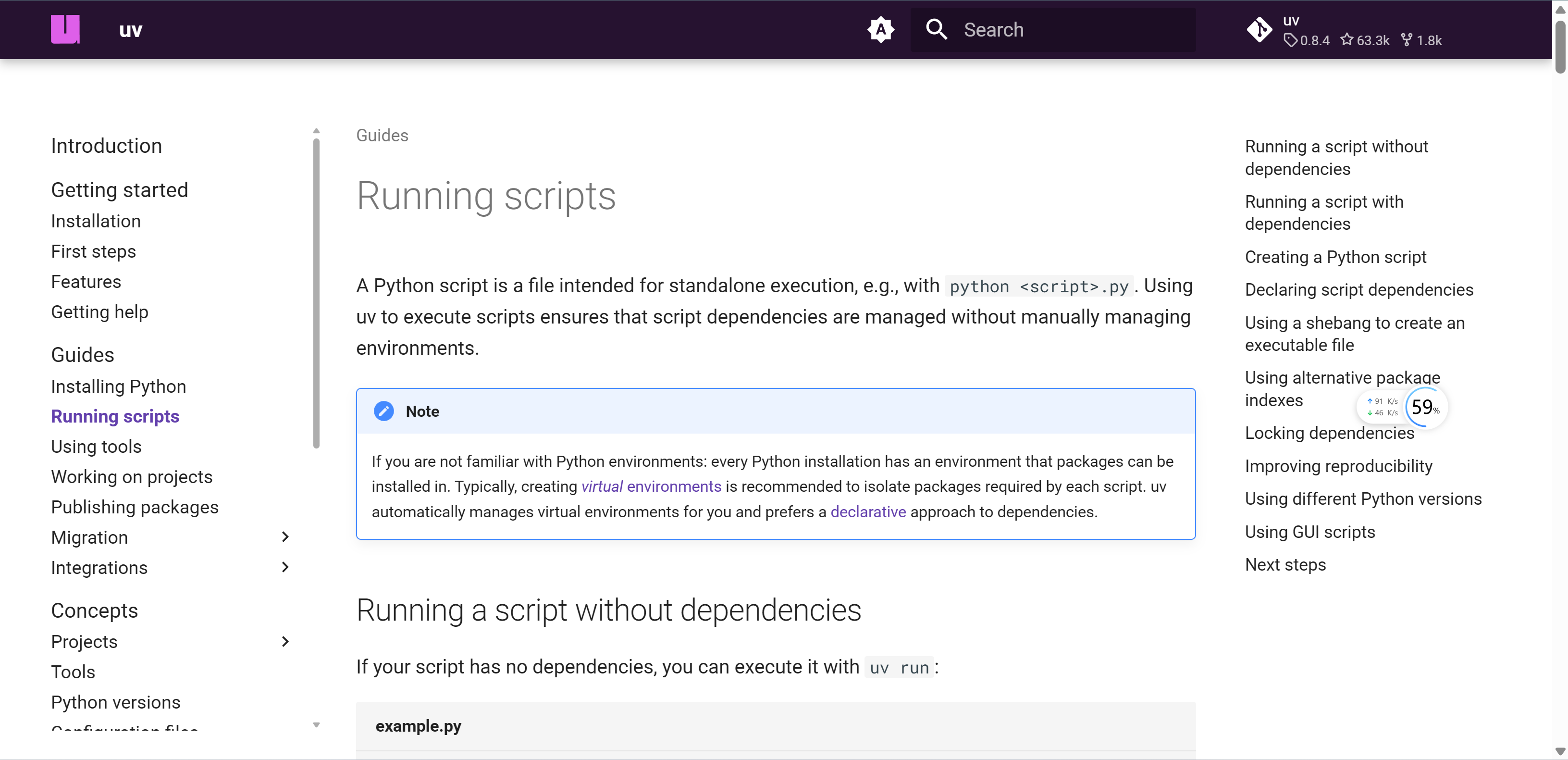
Task: Click the 63.3k stars count
Action: [x=1365, y=40]
